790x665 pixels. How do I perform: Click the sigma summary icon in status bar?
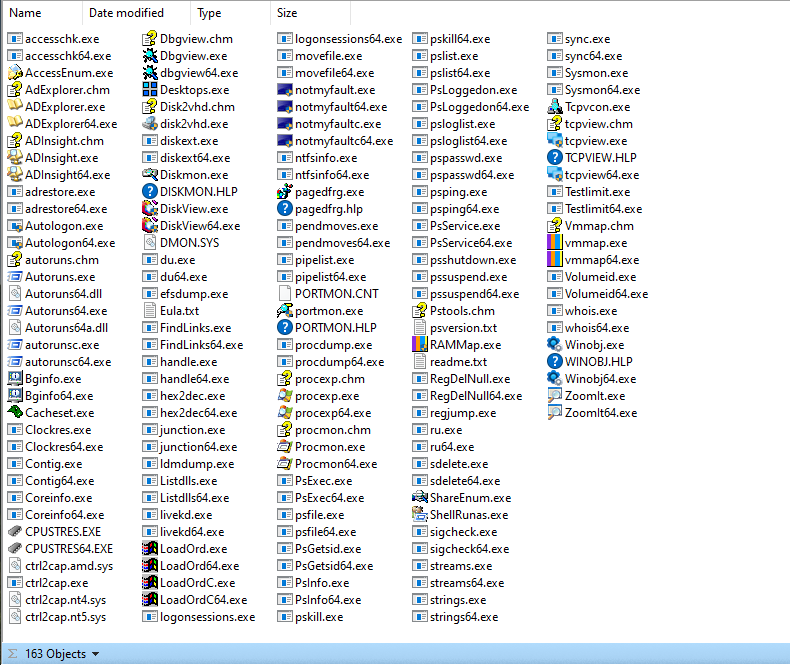click(x=13, y=654)
